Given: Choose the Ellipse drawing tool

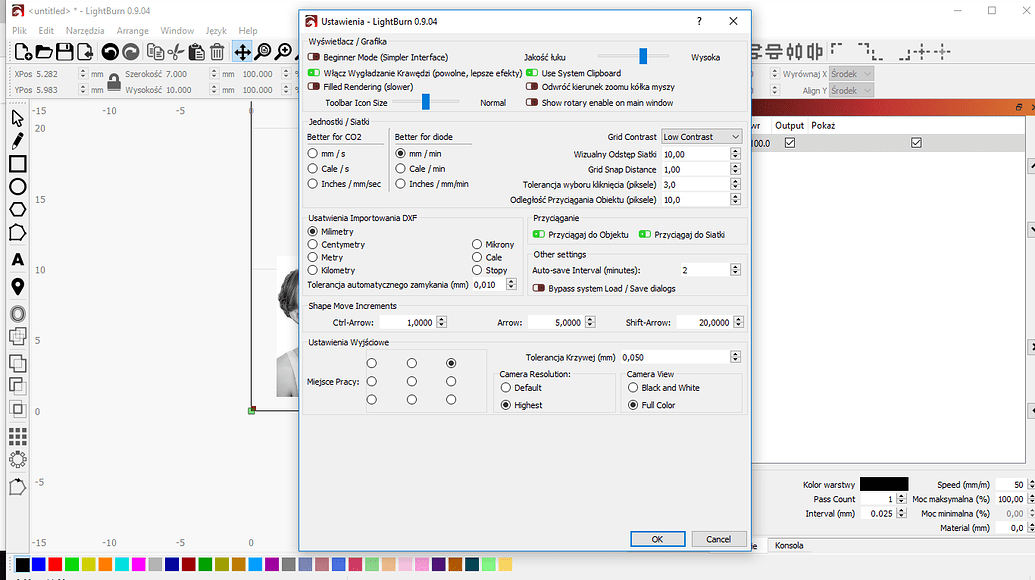Looking at the screenshot, I should tap(17, 187).
